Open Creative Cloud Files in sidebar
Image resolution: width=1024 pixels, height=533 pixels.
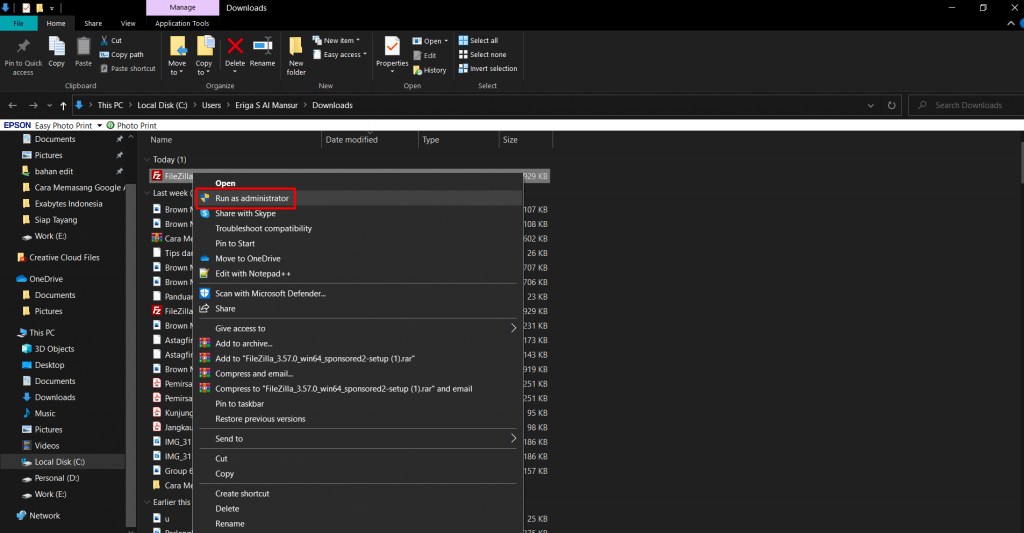click(x=64, y=257)
